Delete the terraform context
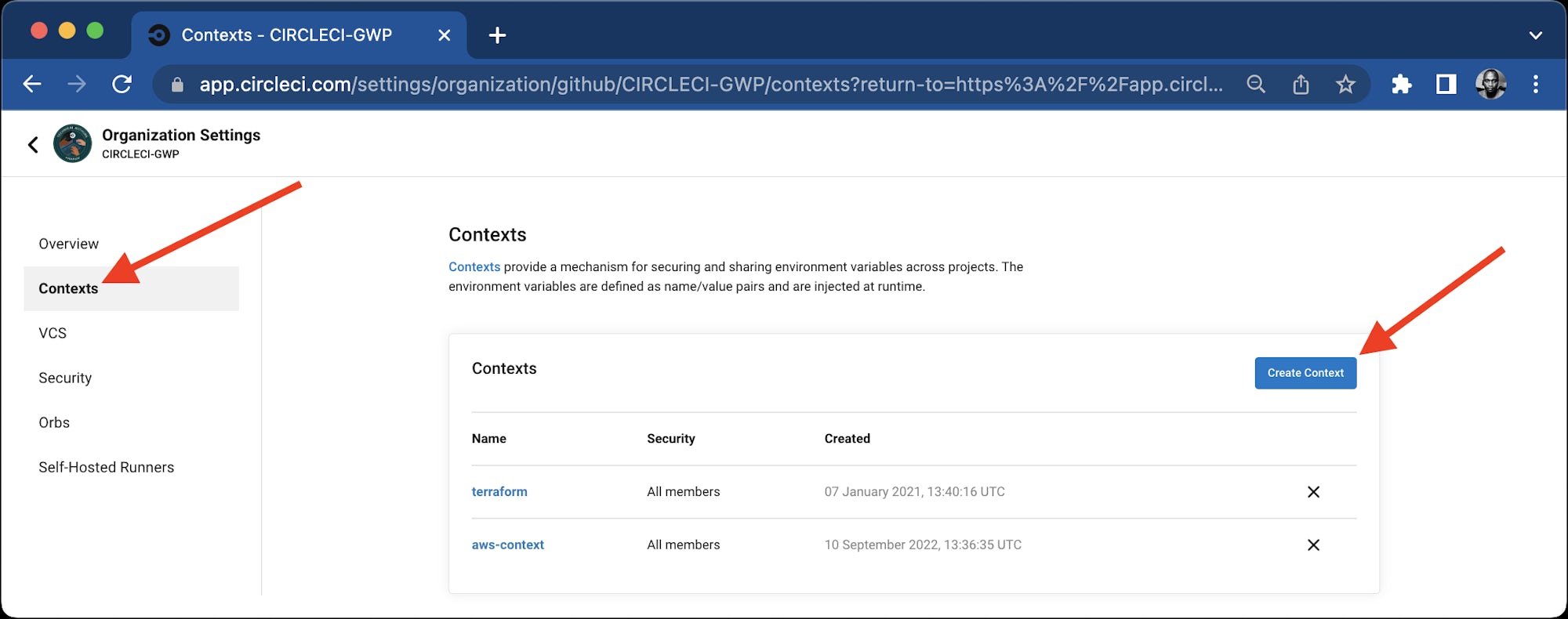 [x=1313, y=492]
